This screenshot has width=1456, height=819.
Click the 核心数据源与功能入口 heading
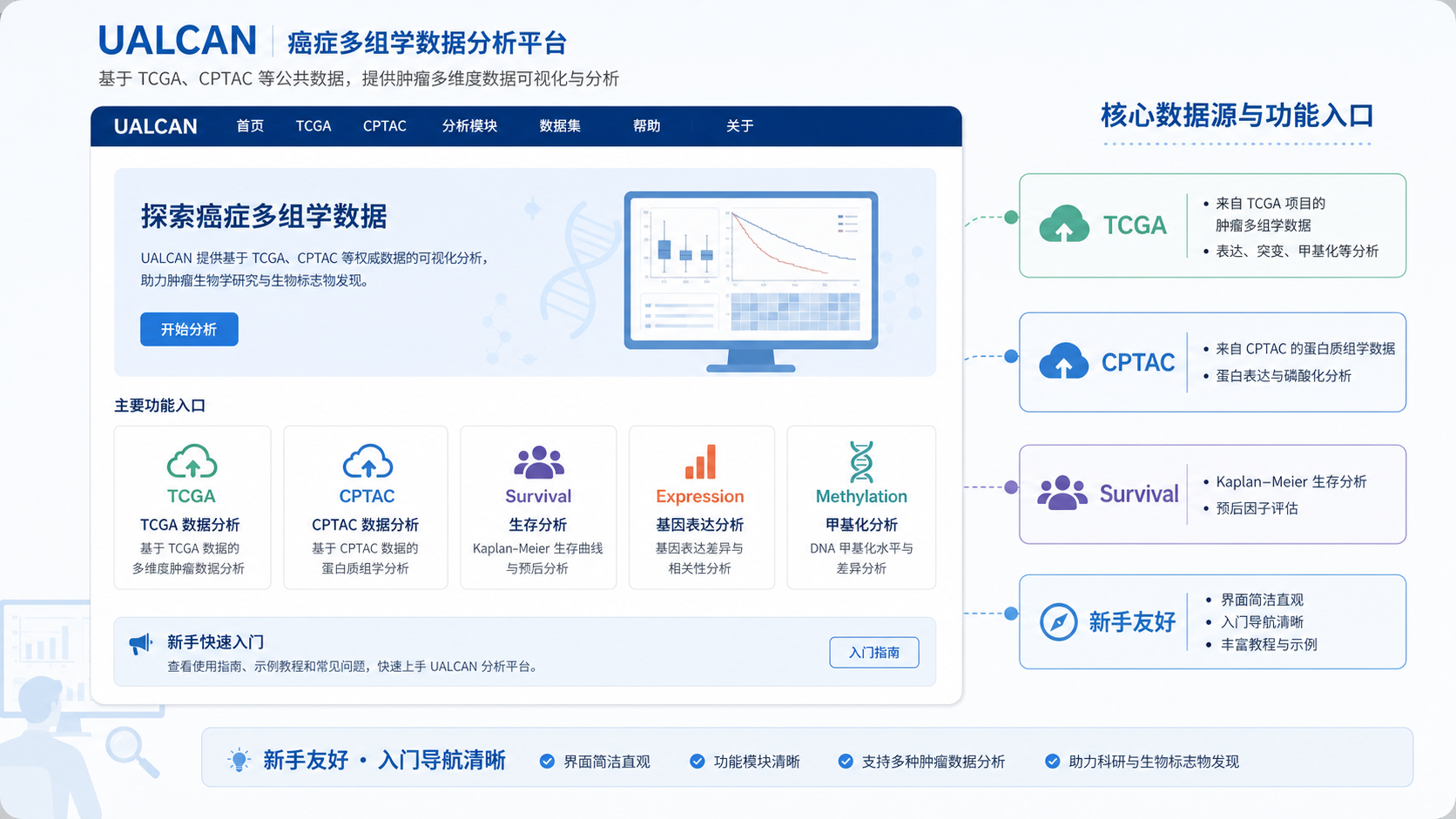pyautogui.click(x=1237, y=116)
